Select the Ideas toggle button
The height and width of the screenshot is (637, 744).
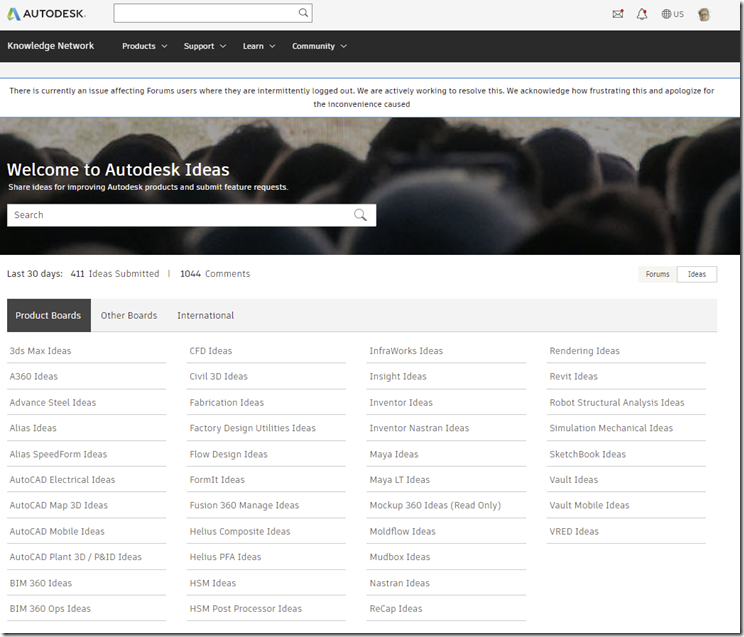697,274
